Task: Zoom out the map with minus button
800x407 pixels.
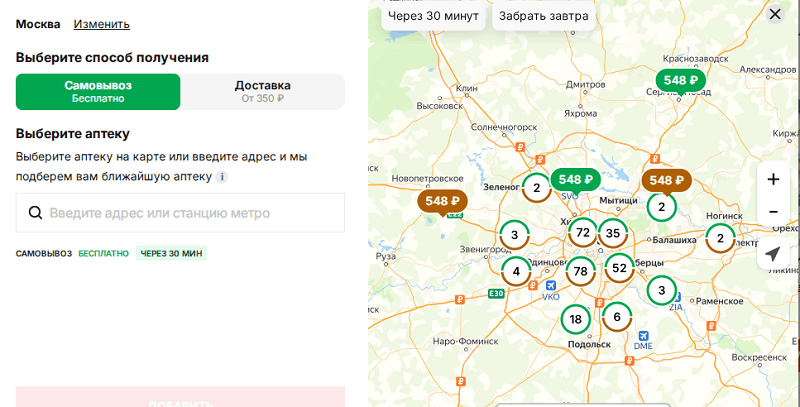Action: click(x=773, y=211)
